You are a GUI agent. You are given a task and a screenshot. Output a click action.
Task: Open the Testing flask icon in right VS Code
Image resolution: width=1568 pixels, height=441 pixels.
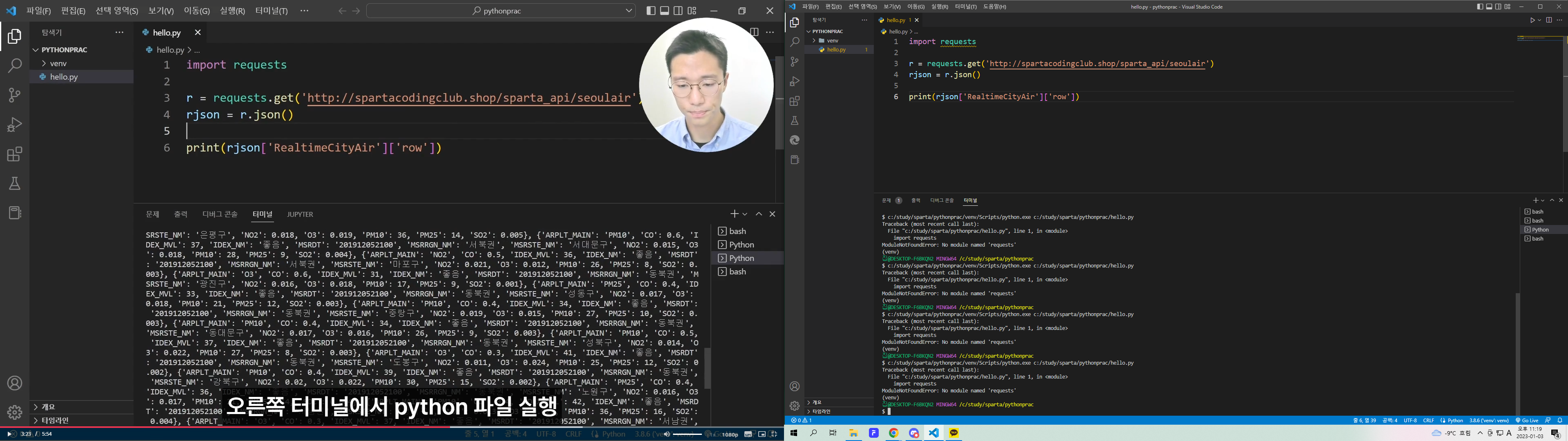pos(794,120)
